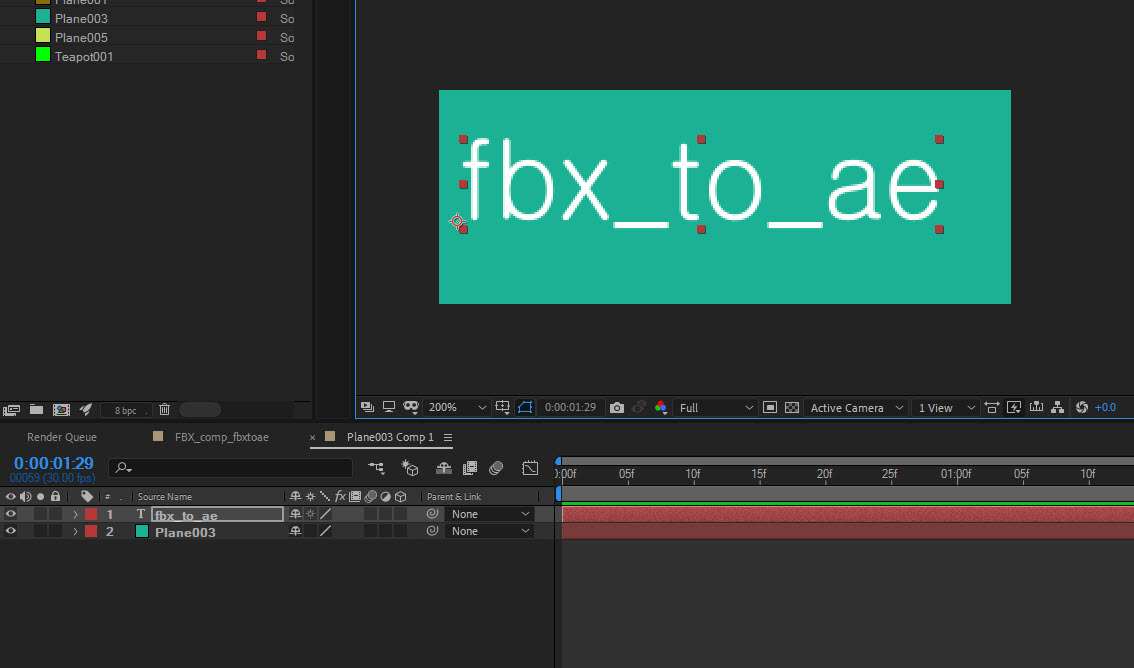
Task: Click the +0.0 exposure value
Action: tap(1105, 408)
